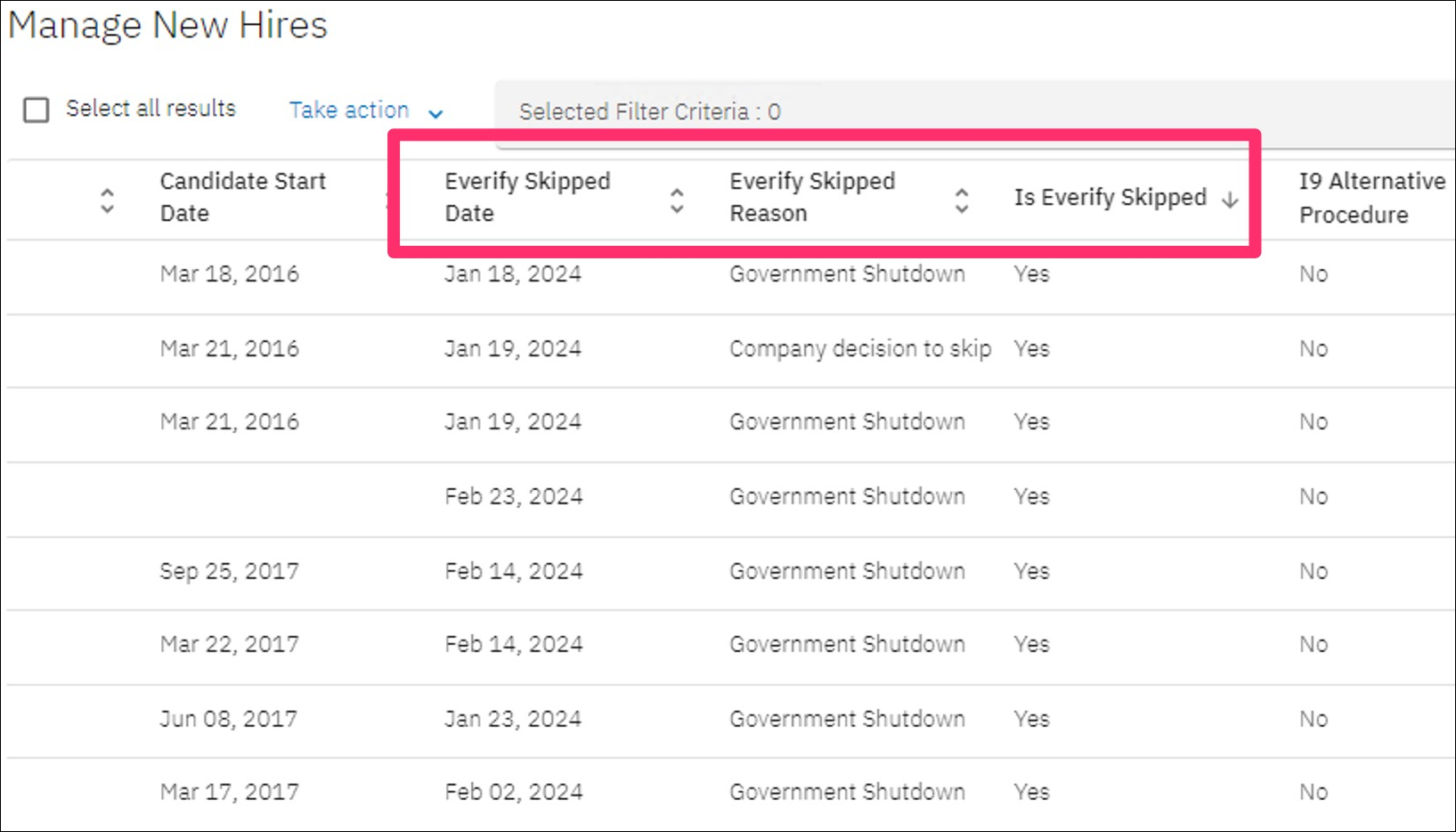Click No in the Feb 02, 2024 row
This screenshot has width=1456, height=832.
pyautogui.click(x=1314, y=792)
